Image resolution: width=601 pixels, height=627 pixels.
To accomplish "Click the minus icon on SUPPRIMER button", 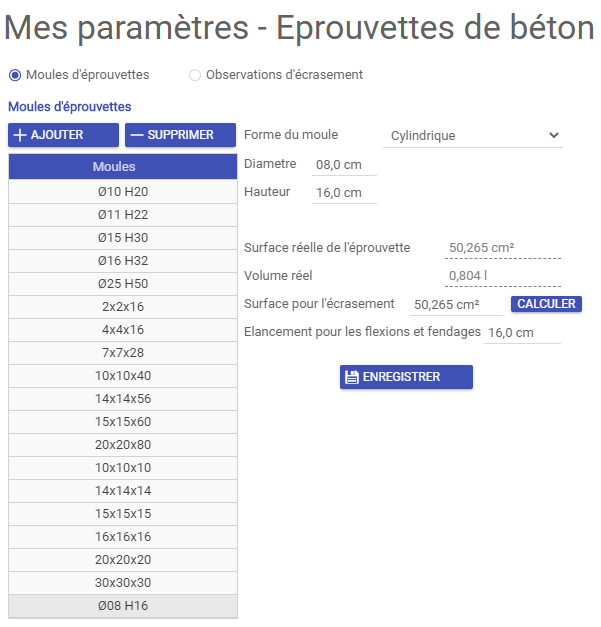I will (137, 135).
